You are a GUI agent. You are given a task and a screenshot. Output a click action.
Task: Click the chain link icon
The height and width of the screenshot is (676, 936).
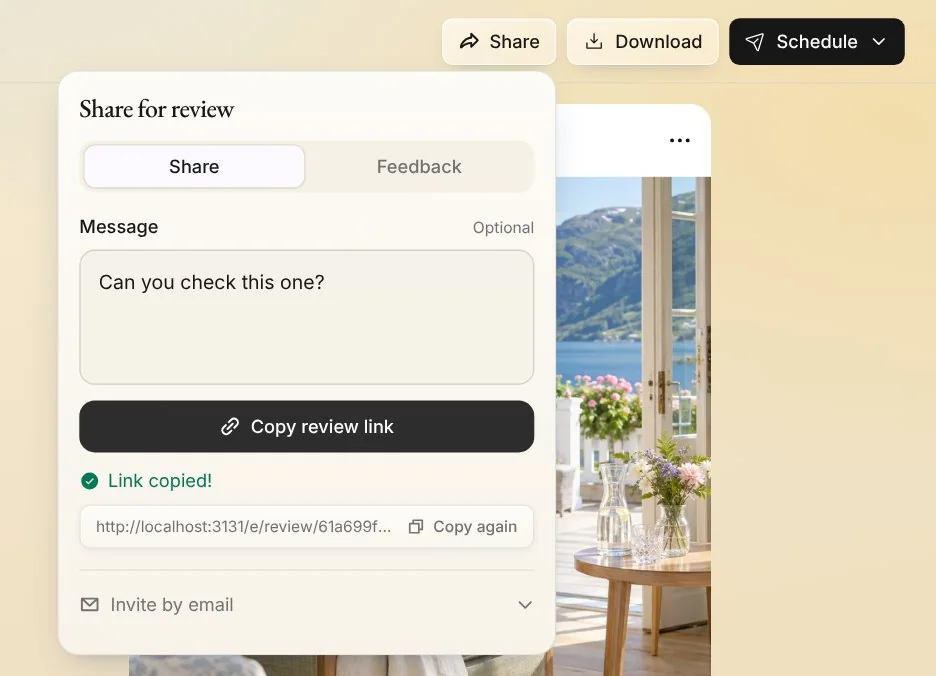tap(230, 426)
